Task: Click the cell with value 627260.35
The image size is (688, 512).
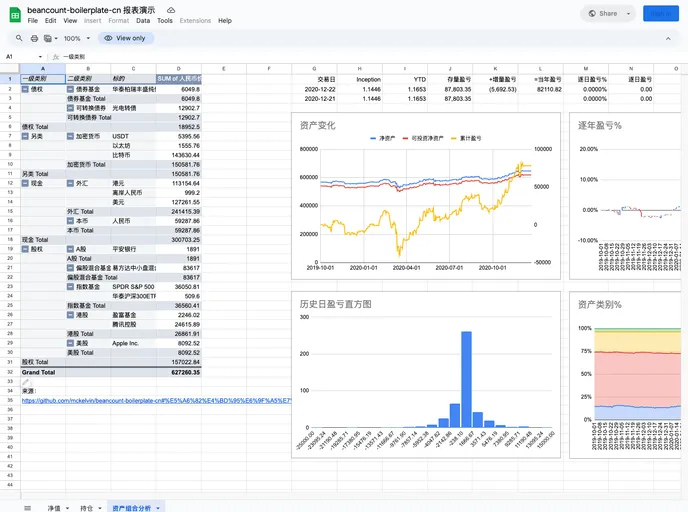Action: tap(179, 372)
